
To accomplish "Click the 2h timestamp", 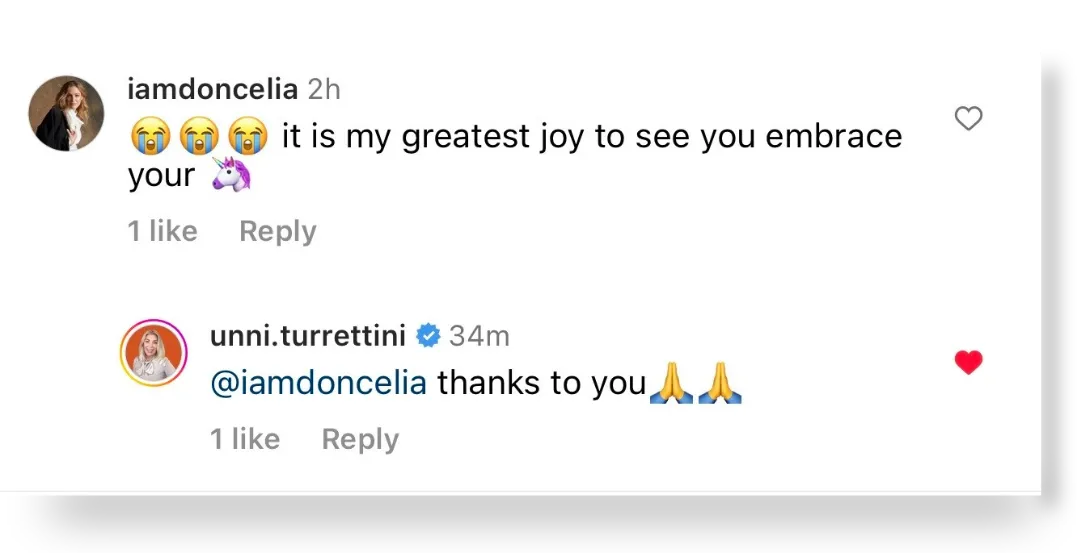I will 324,89.
